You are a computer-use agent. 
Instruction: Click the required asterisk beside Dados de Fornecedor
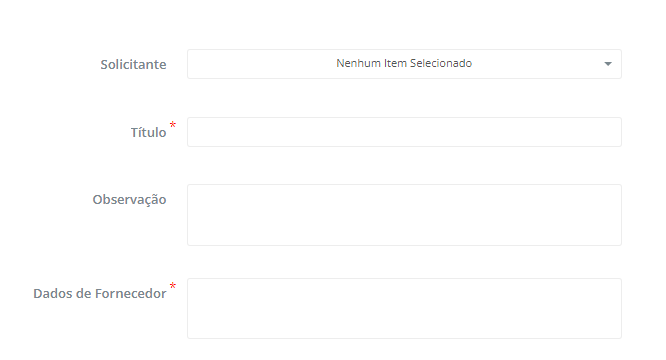(x=173, y=286)
